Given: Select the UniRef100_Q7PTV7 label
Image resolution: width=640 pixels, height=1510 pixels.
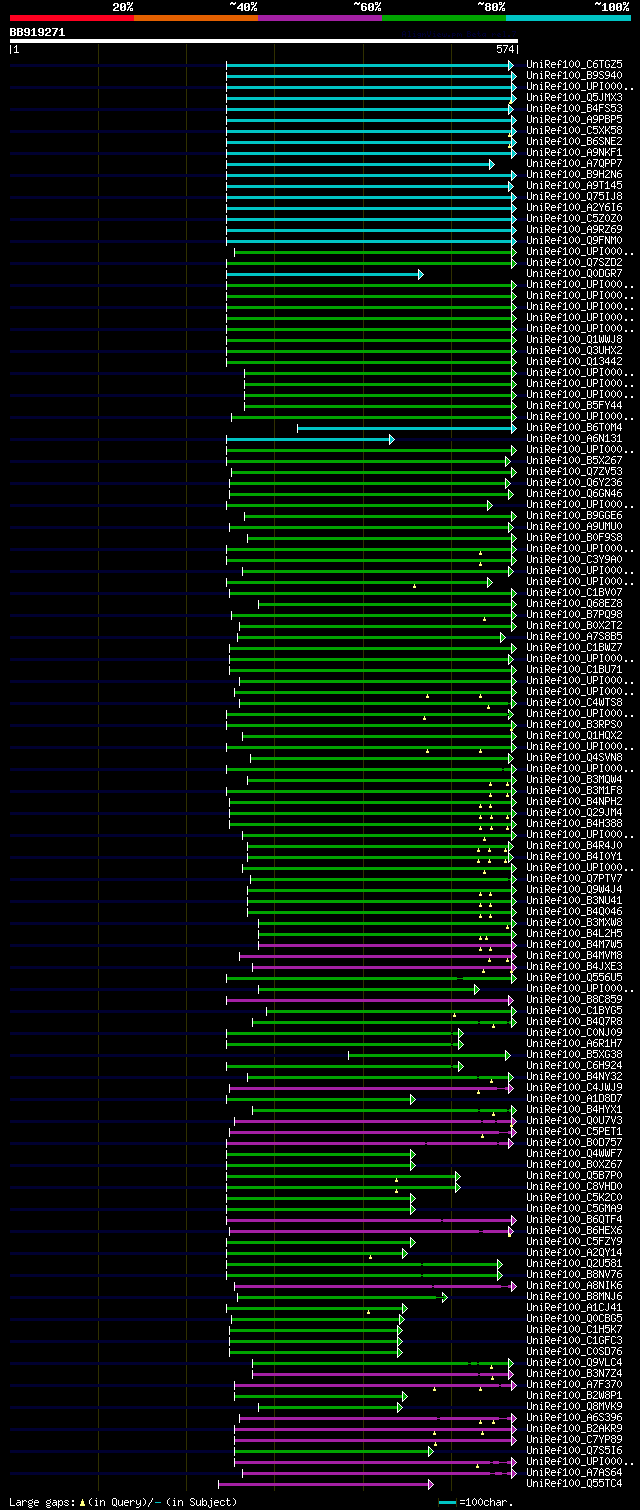Looking at the screenshot, I should pos(574,878).
